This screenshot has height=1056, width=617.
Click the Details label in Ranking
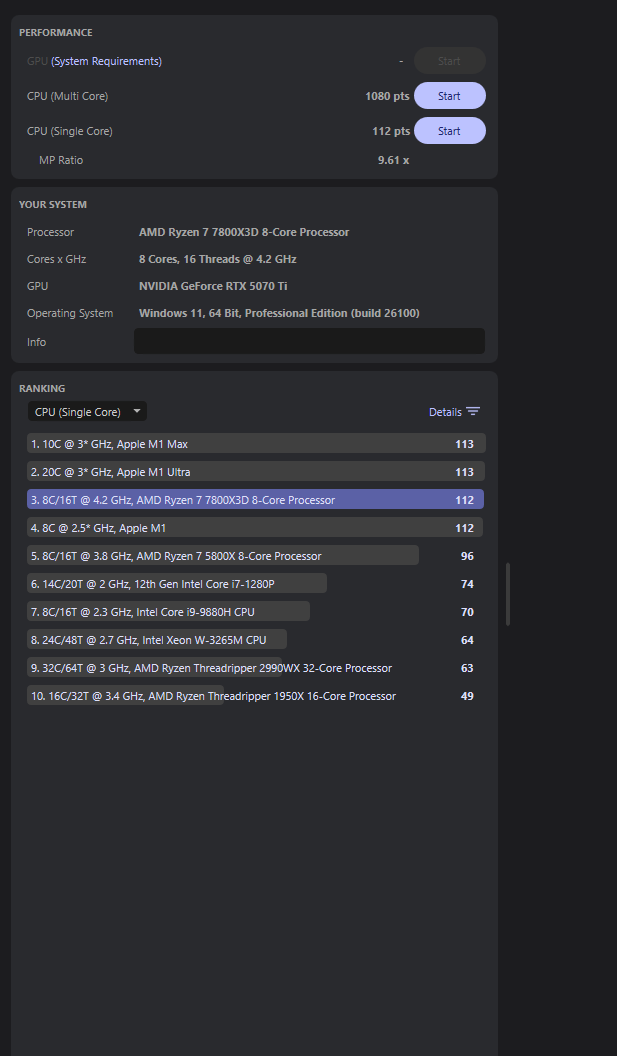pos(445,412)
